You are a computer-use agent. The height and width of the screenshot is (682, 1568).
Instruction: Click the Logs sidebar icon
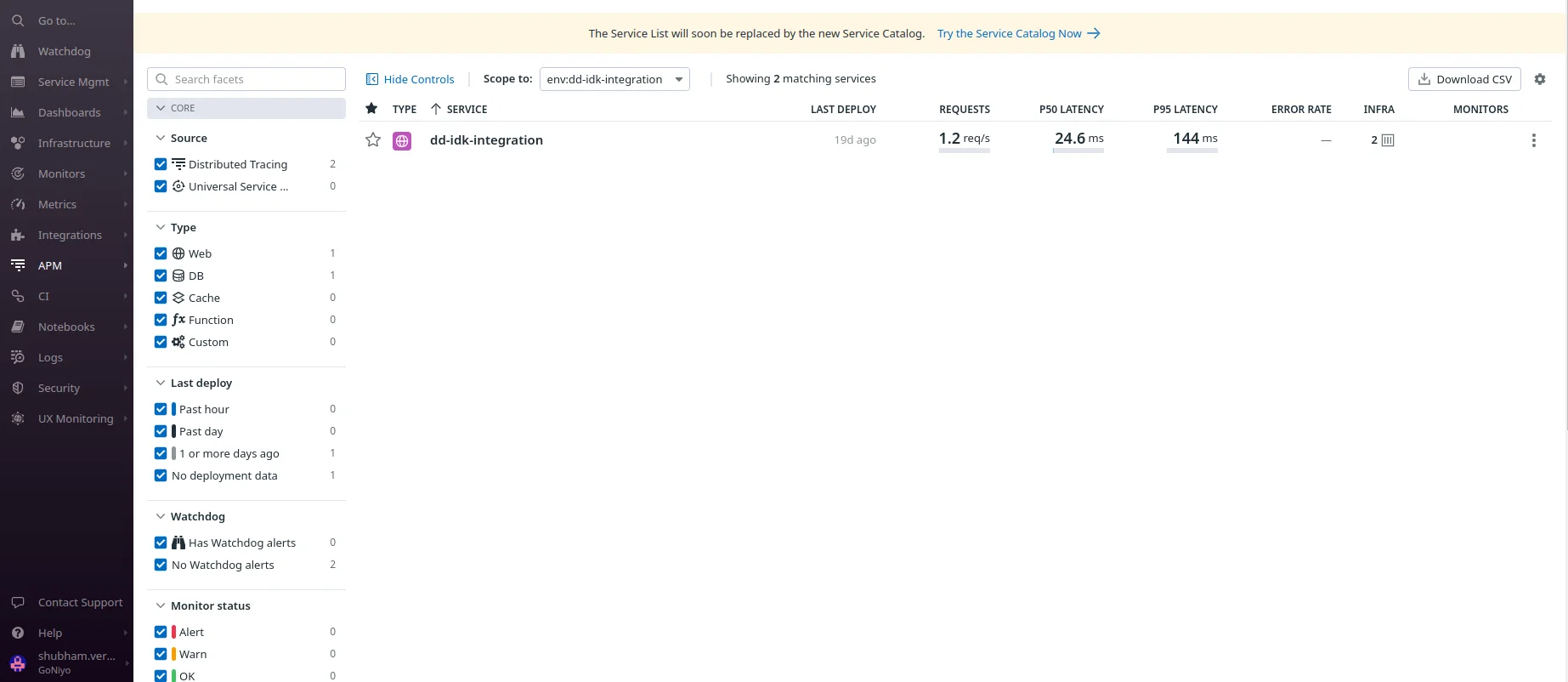pos(18,357)
